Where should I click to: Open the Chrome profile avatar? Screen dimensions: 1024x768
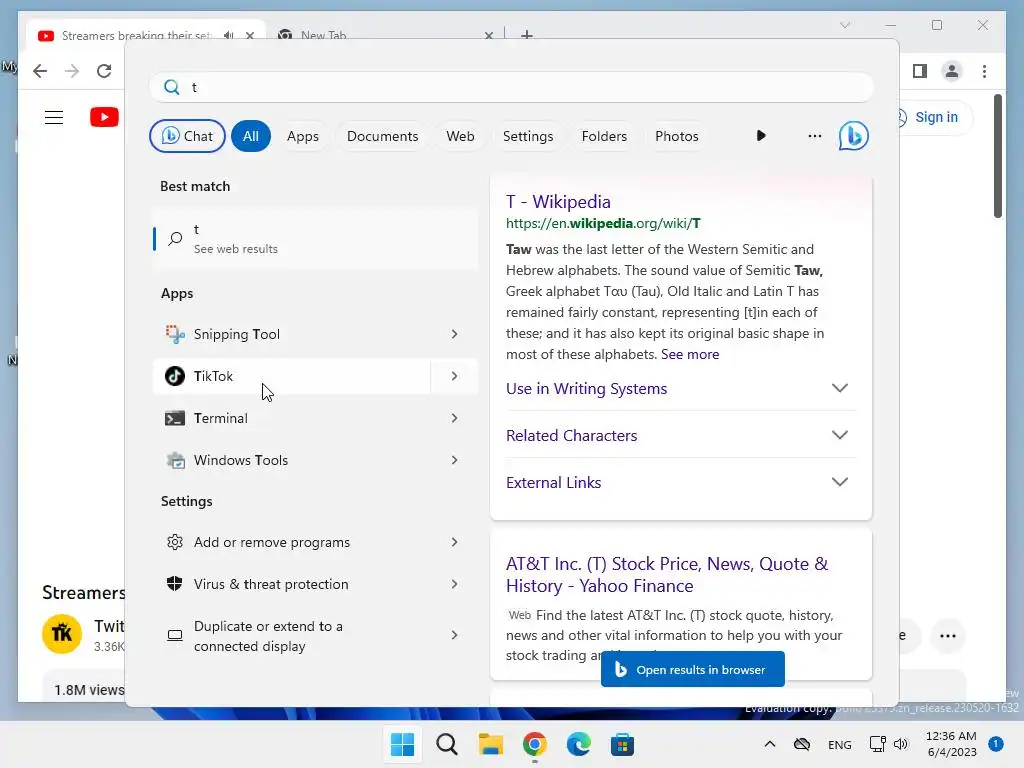click(952, 71)
